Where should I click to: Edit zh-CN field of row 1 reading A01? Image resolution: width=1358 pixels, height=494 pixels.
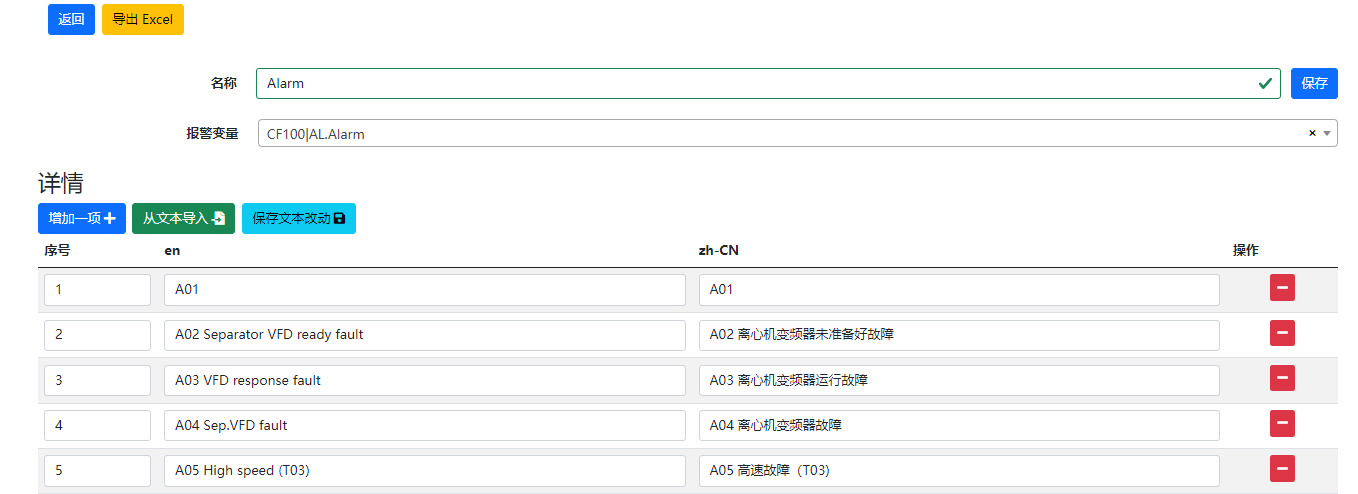959,290
